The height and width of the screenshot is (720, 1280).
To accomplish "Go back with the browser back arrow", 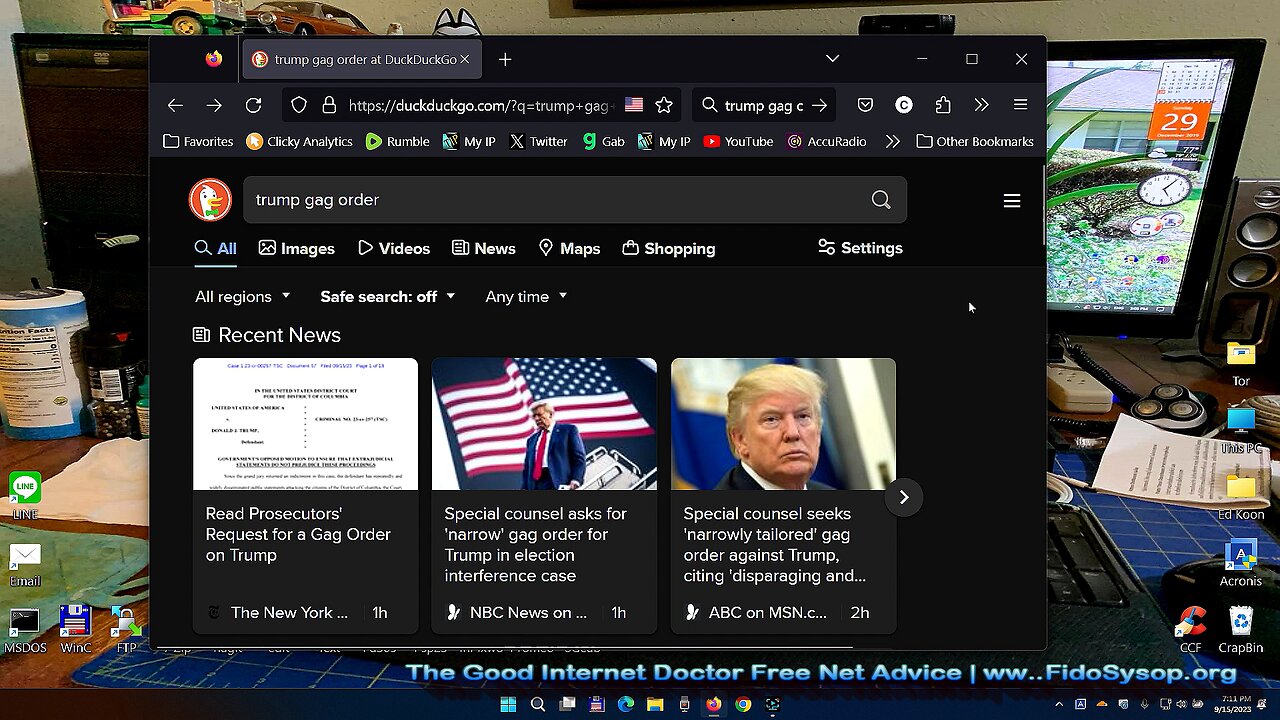I will click(x=175, y=105).
